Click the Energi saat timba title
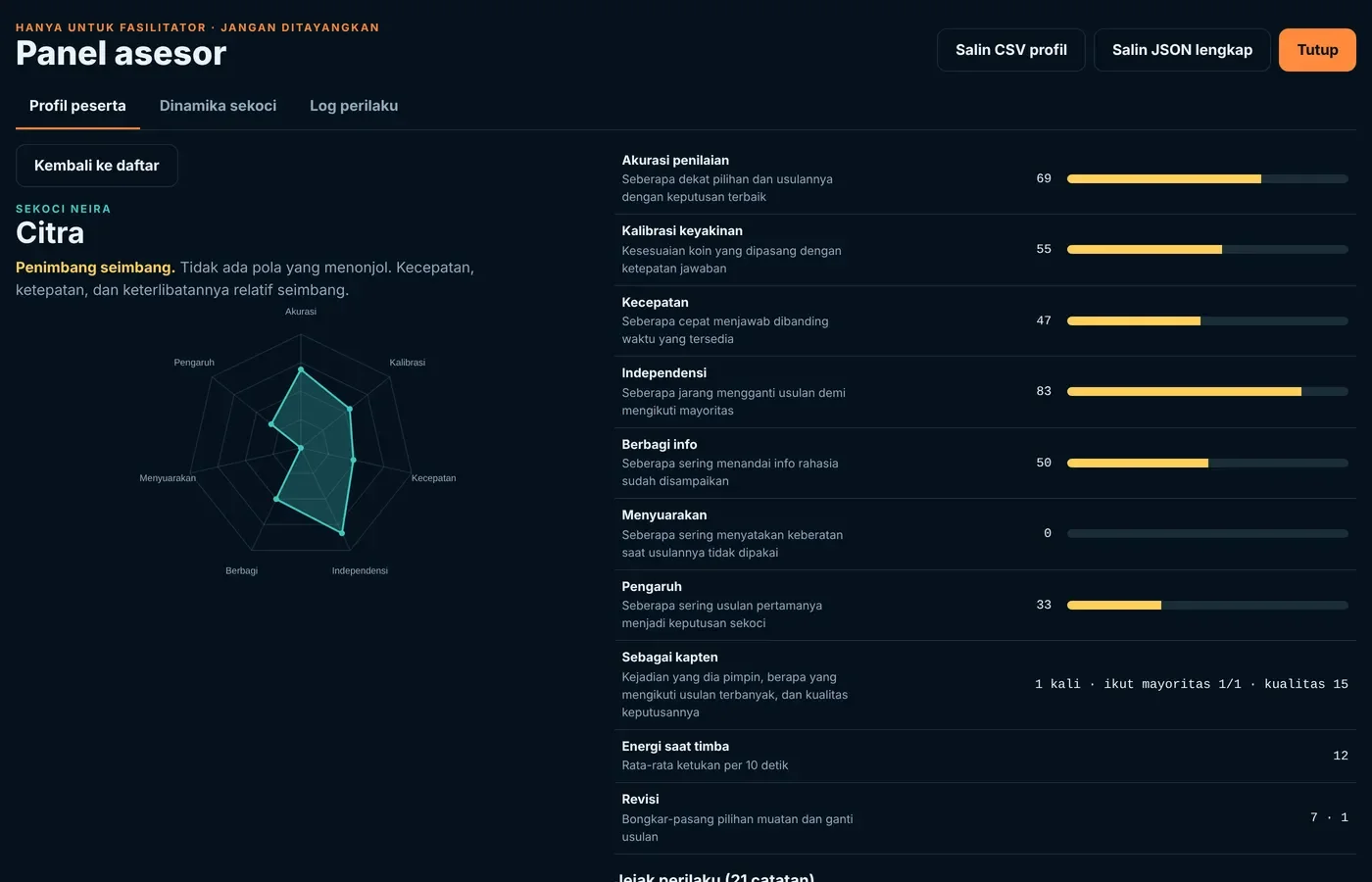Screen dimensions: 1372x882 tap(675, 747)
